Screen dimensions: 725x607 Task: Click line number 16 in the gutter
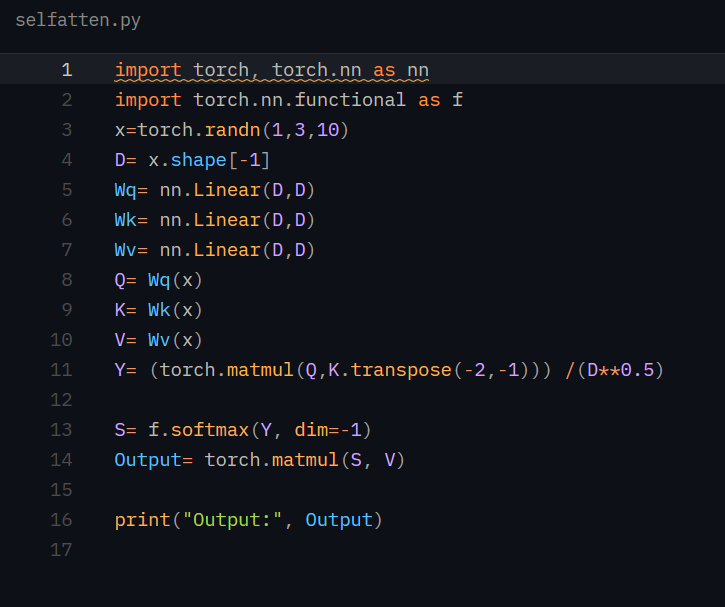point(61,520)
